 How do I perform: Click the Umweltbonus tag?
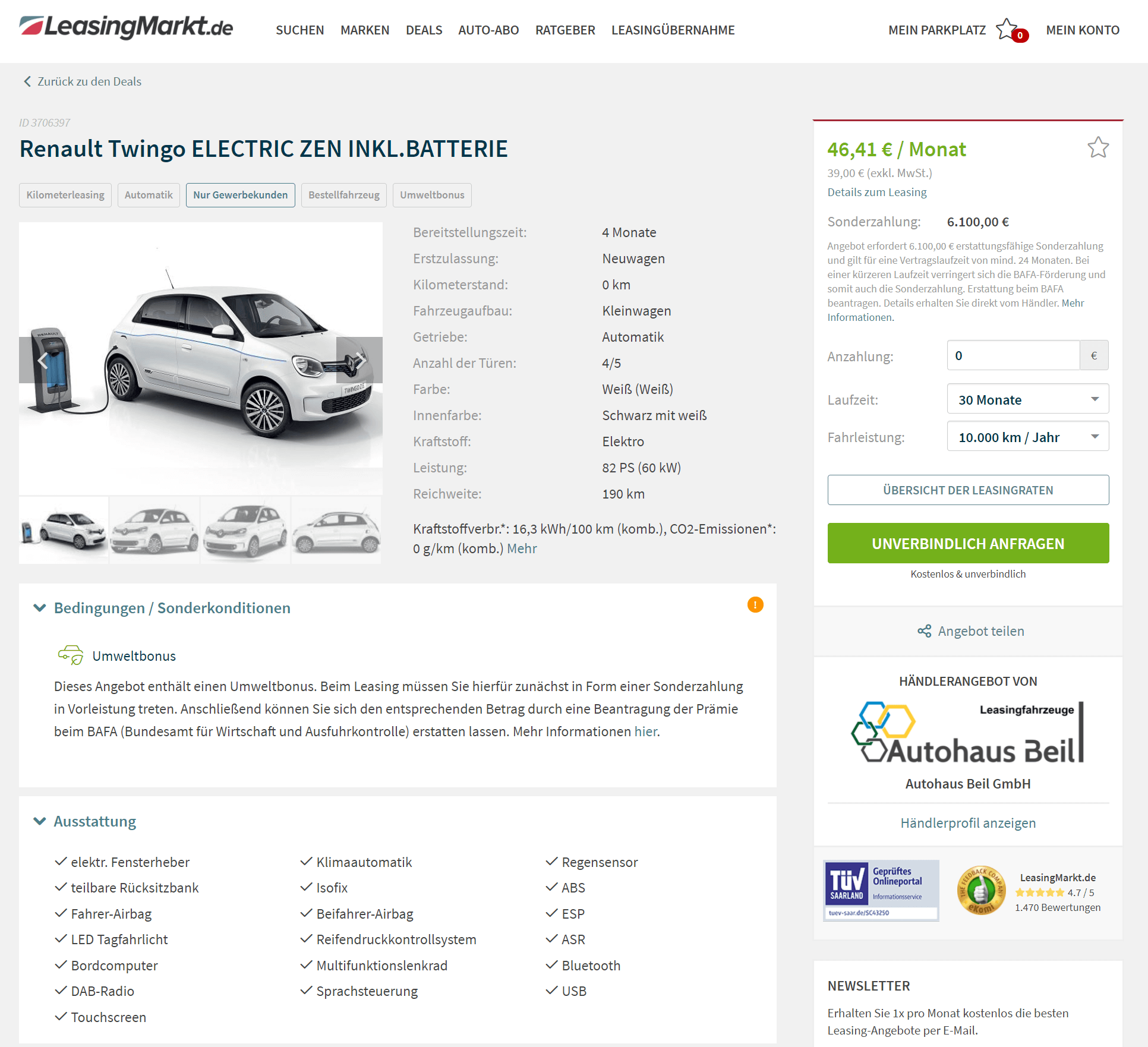(432, 195)
